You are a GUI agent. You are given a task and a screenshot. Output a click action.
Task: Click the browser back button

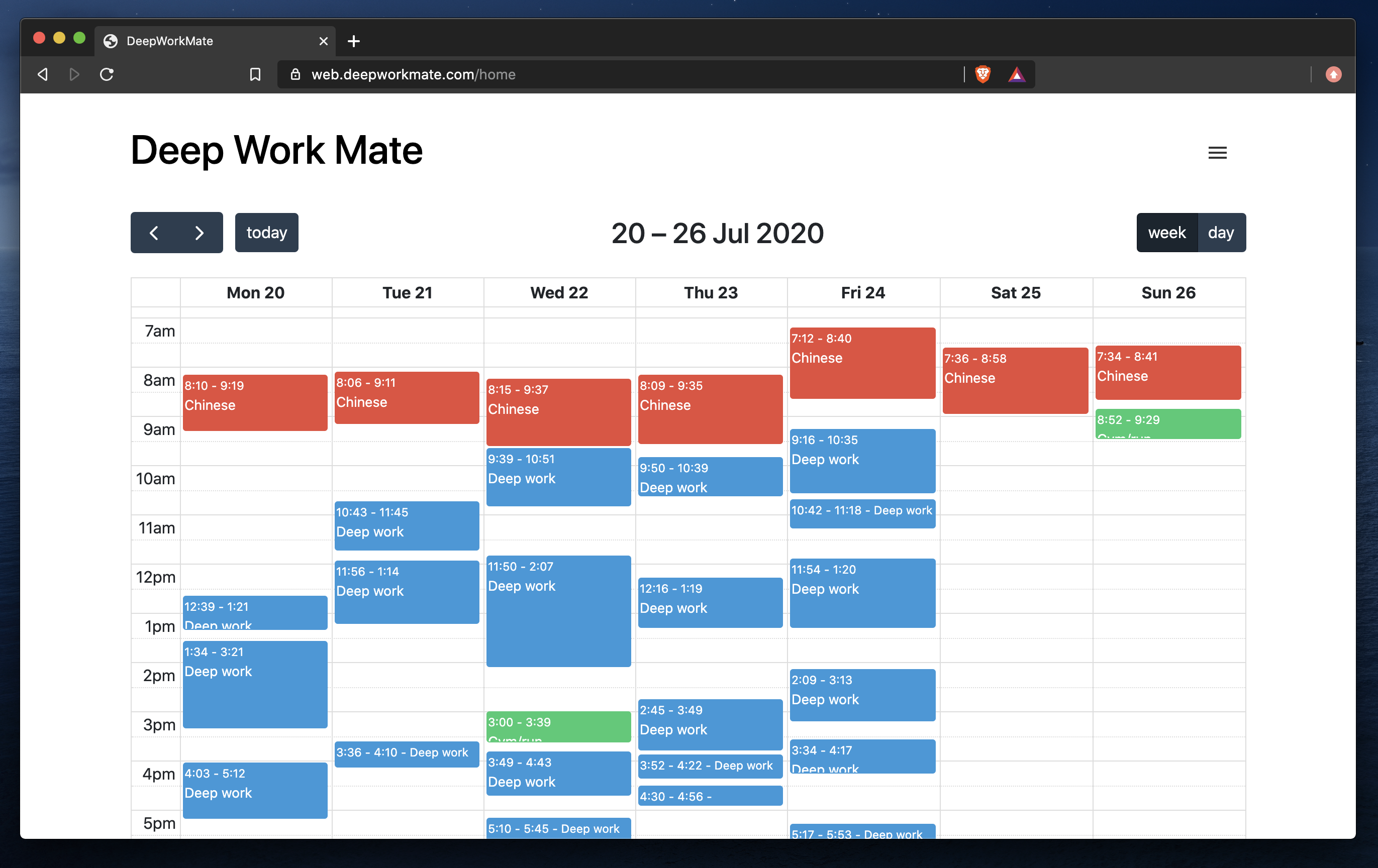pyautogui.click(x=43, y=74)
